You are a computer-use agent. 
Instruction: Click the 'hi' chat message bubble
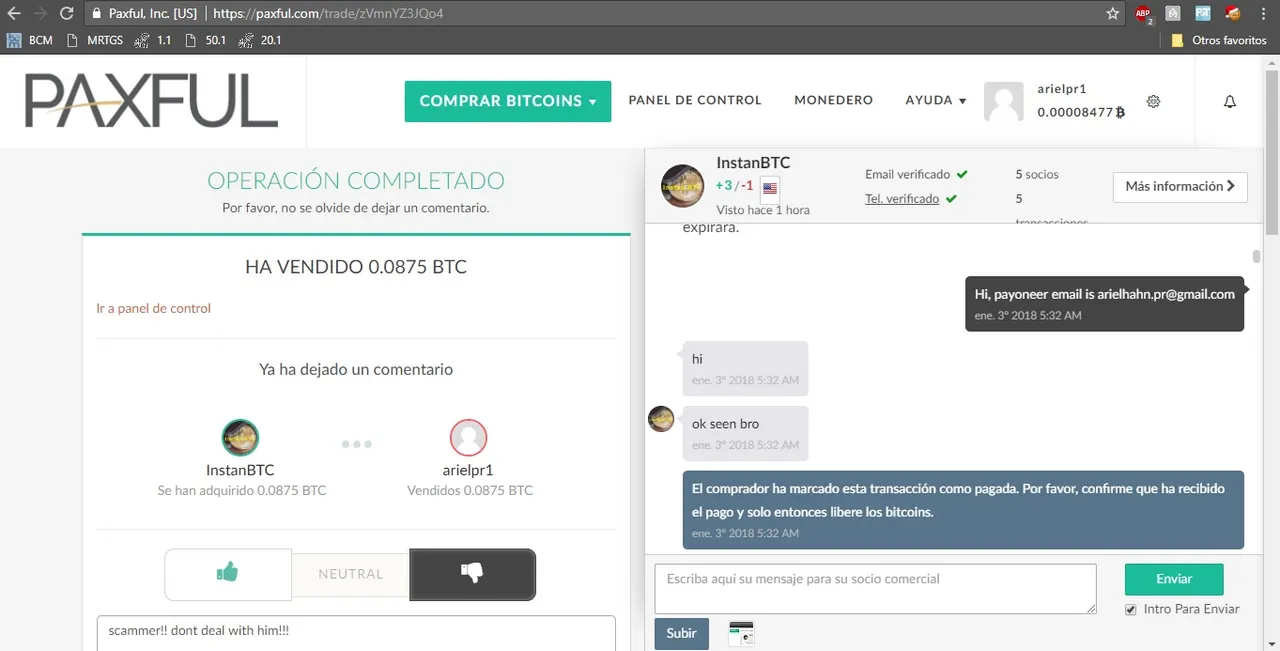click(x=744, y=369)
